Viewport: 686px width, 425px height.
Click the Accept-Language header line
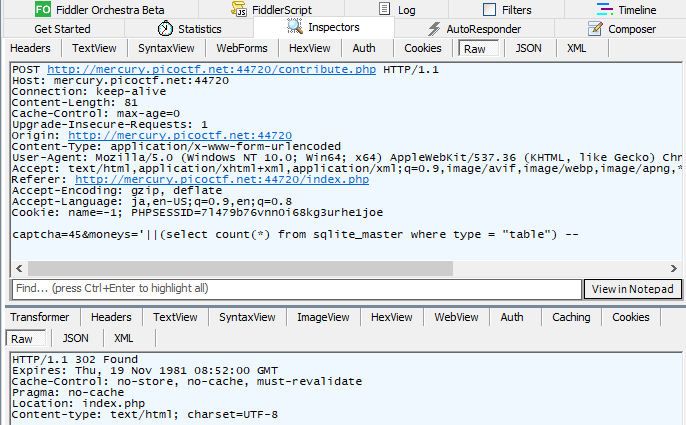point(152,202)
